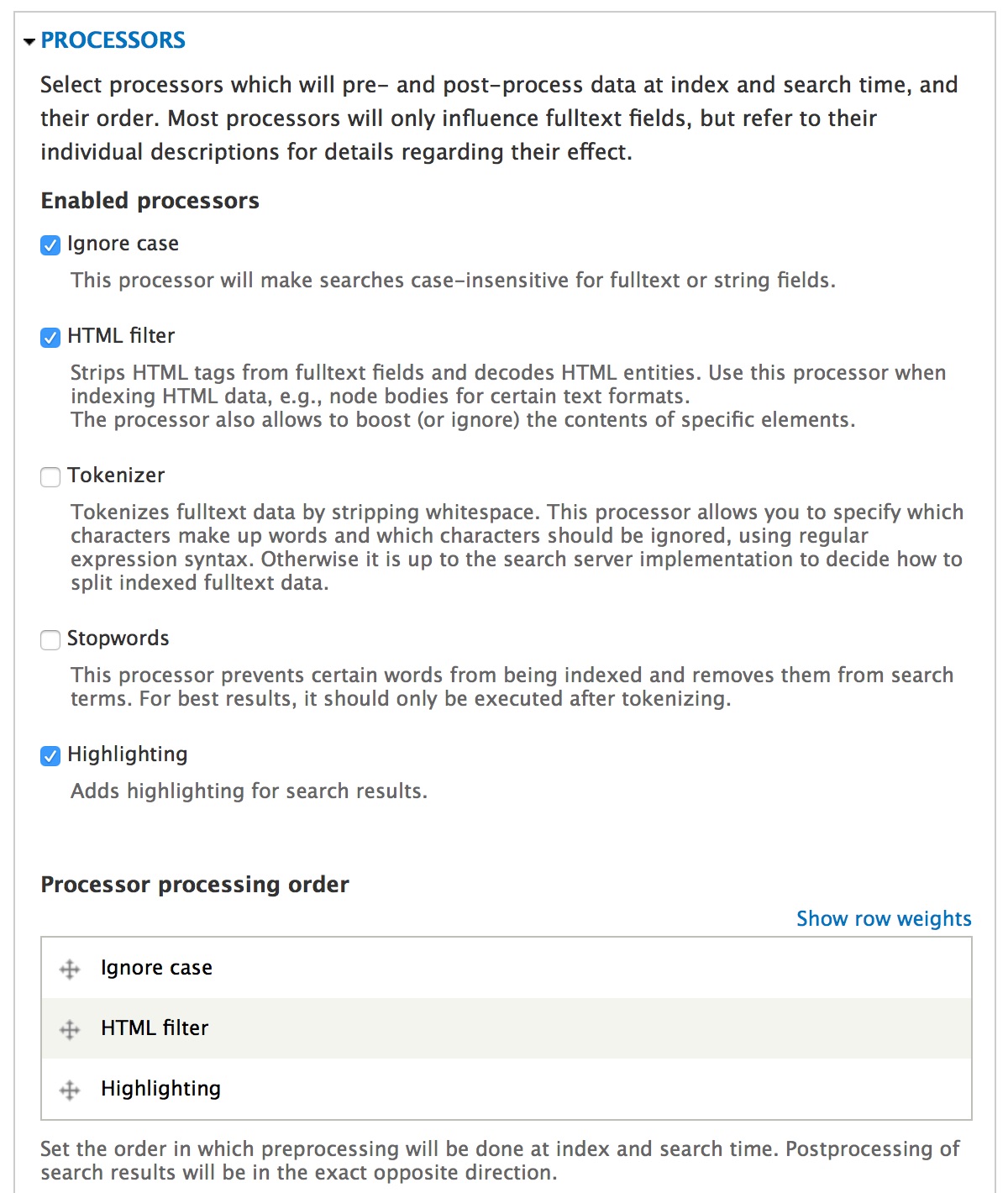
Task: Click the drag handle for HTML filter row
Action: pos(70,1030)
